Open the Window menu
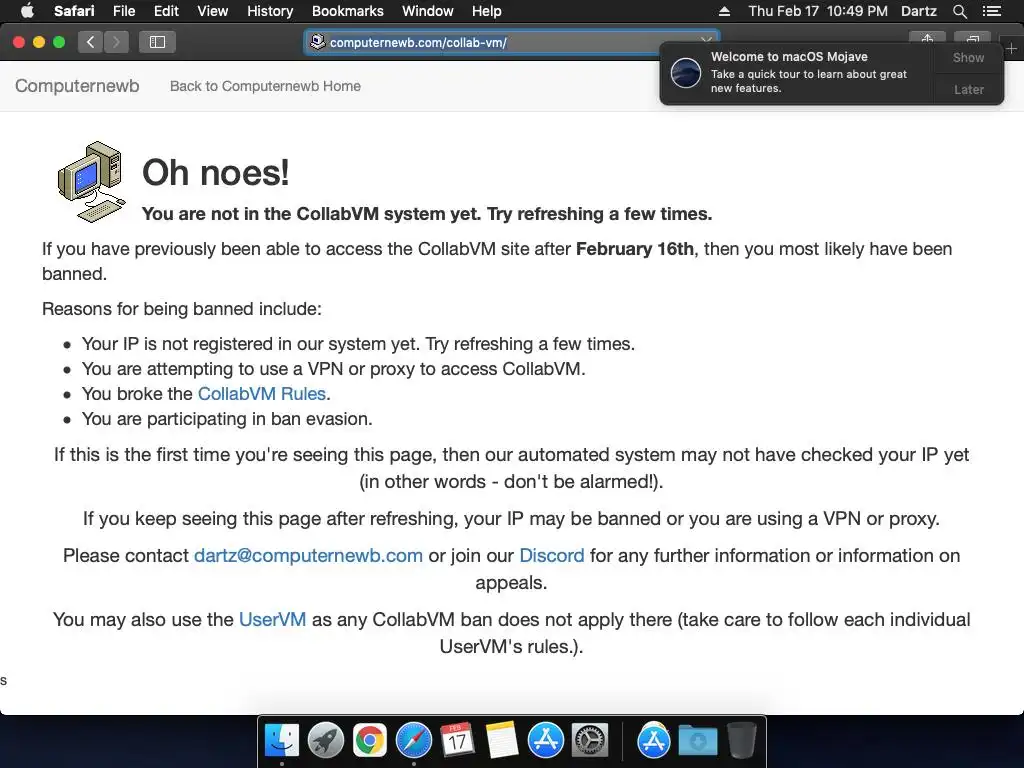1024x768 pixels. click(x=428, y=11)
